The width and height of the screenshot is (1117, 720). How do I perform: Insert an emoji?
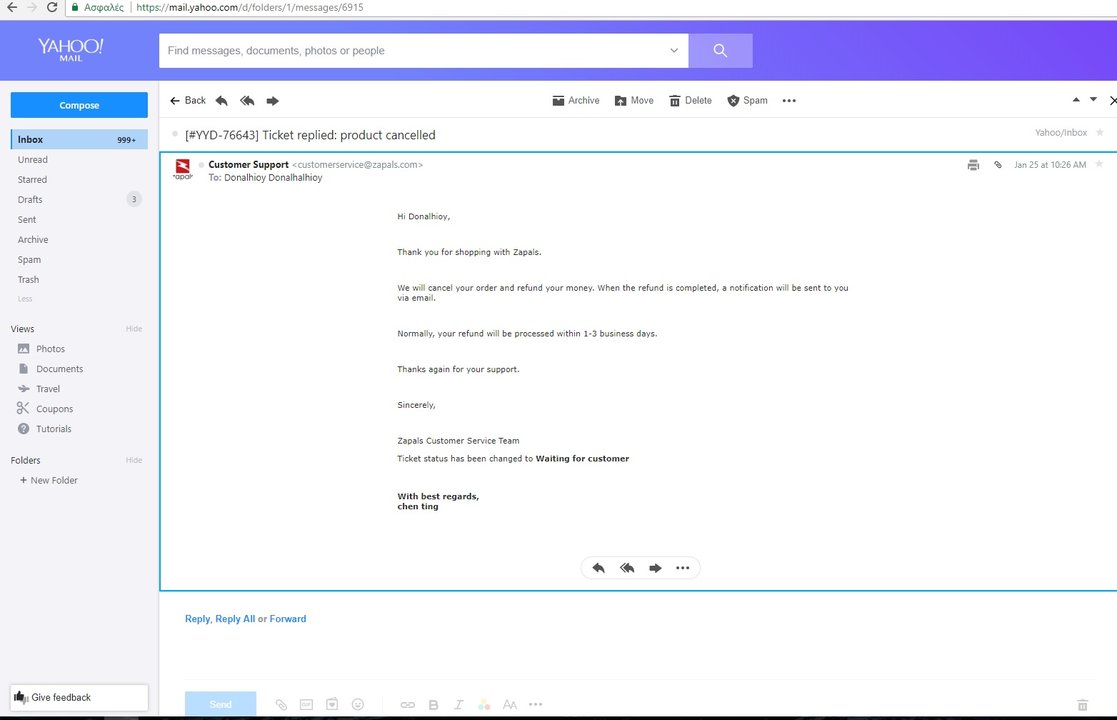pos(358,704)
